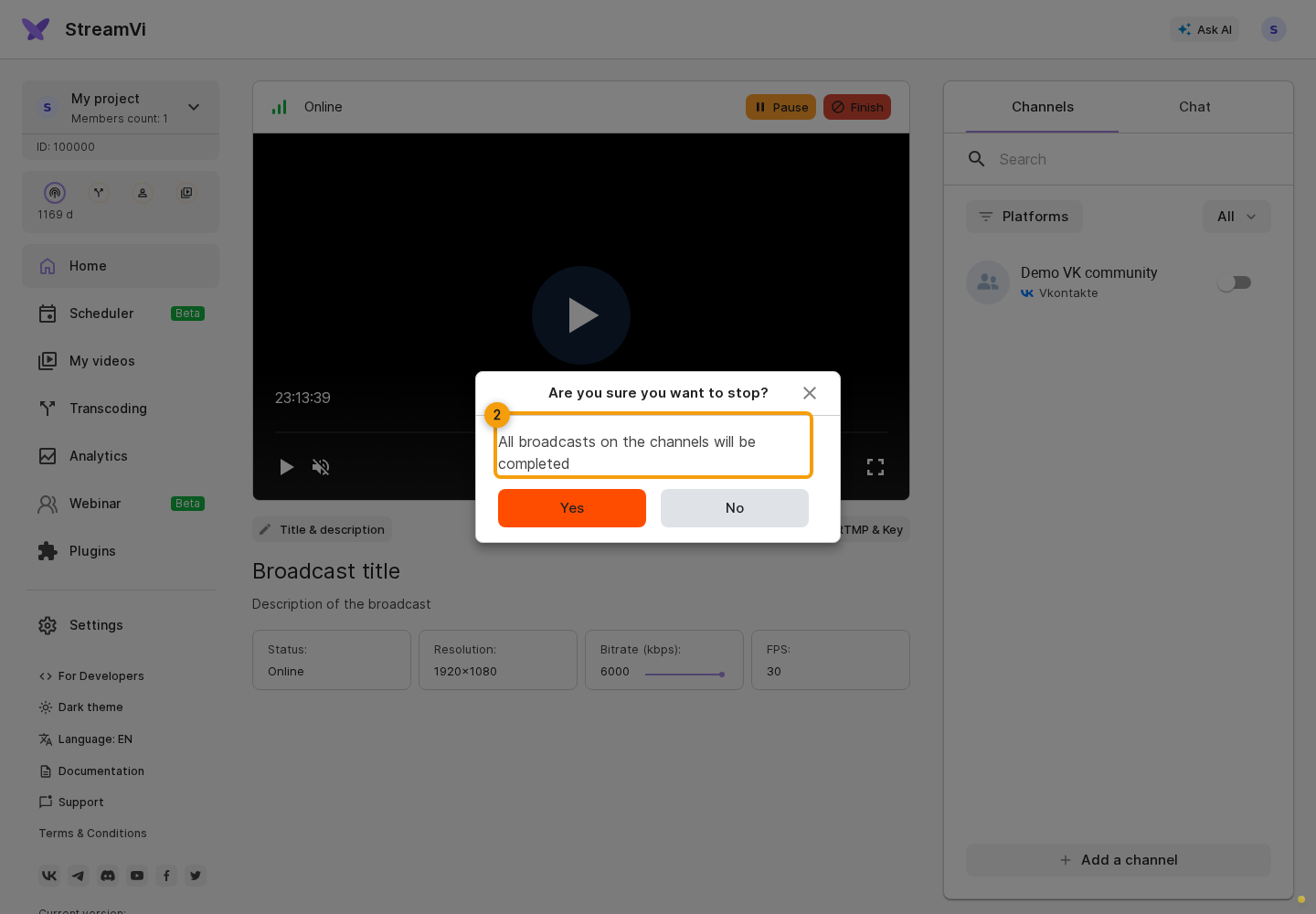The width and height of the screenshot is (1316, 914).
Task: Open the For Developers link
Action: pyautogui.click(x=91, y=676)
